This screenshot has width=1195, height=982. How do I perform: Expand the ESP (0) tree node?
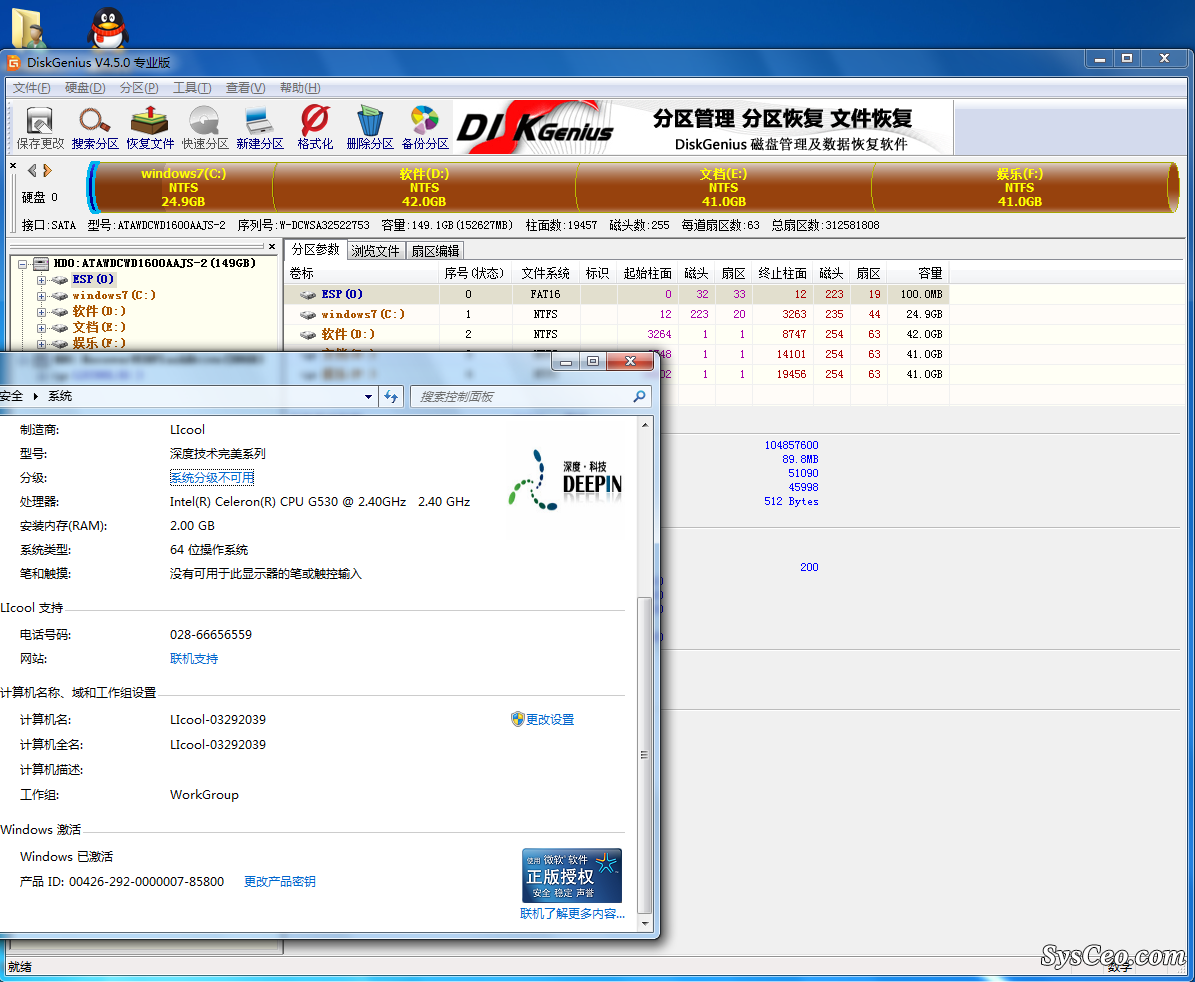tap(41, 280)
